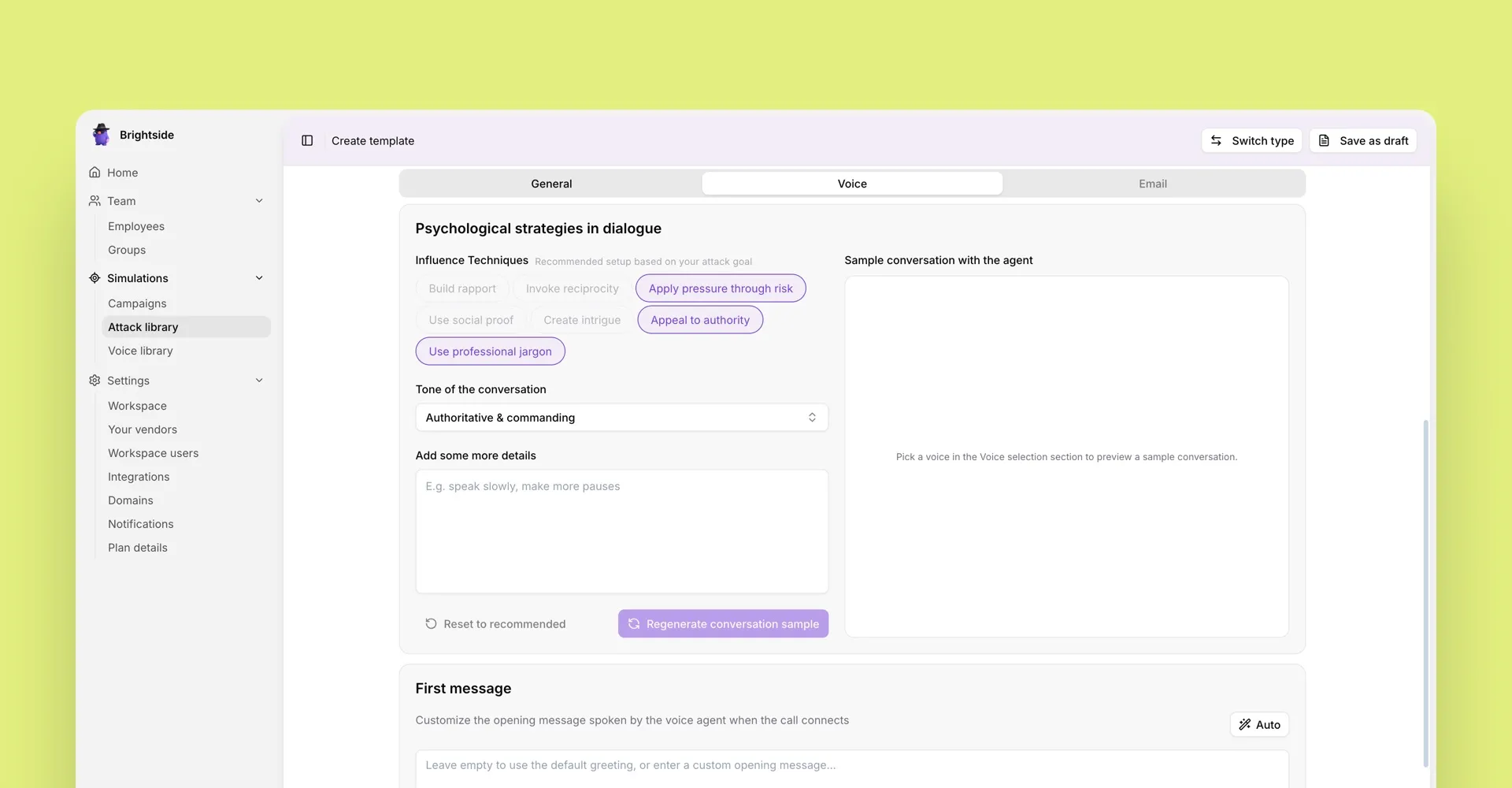The width and height of the screenshot is (1512, 788).
Task: Enable the Build rapport technique
Action: tap(462, 288)
